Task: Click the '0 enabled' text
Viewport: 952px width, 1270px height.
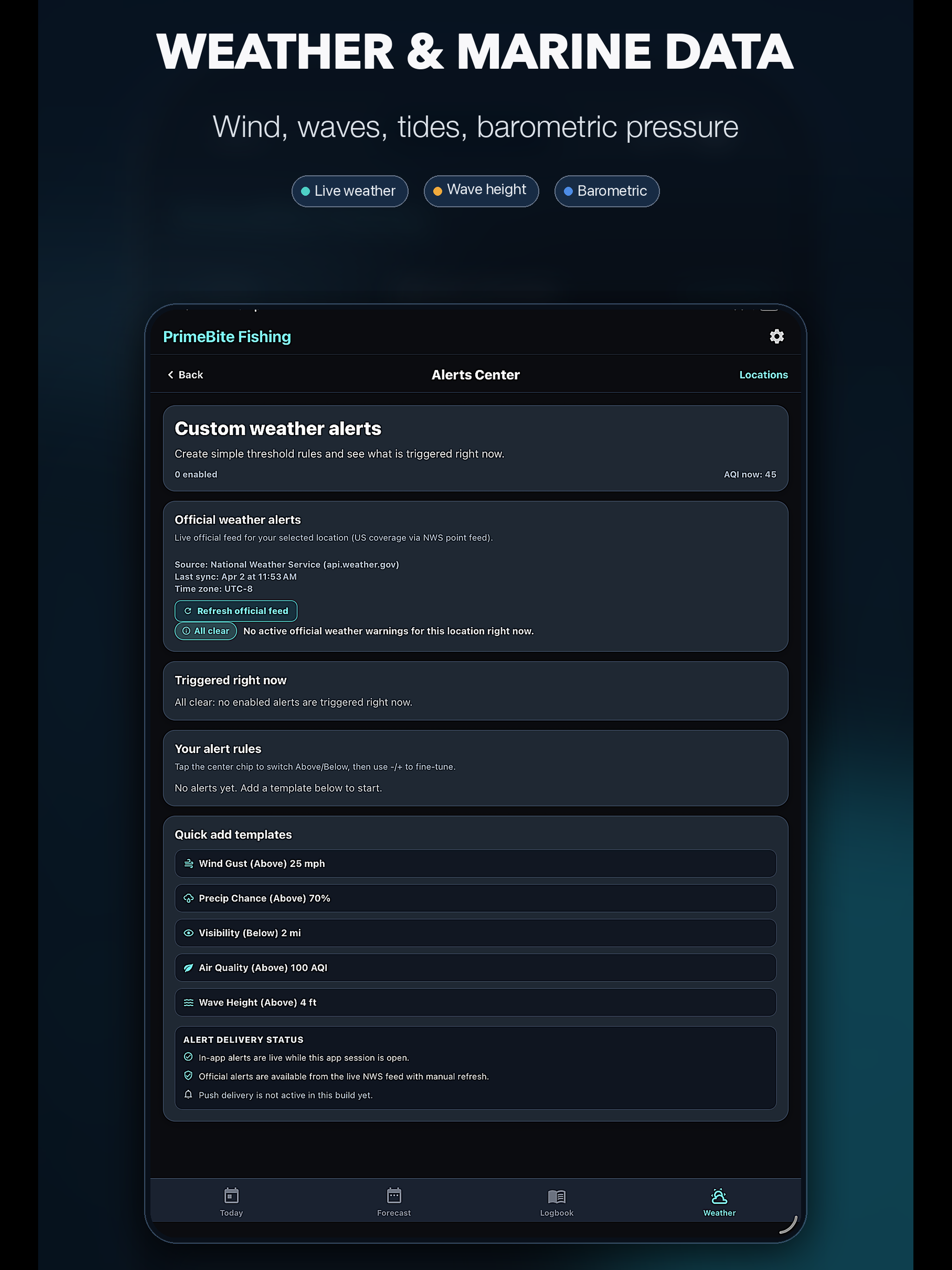Action: [196, 474]
